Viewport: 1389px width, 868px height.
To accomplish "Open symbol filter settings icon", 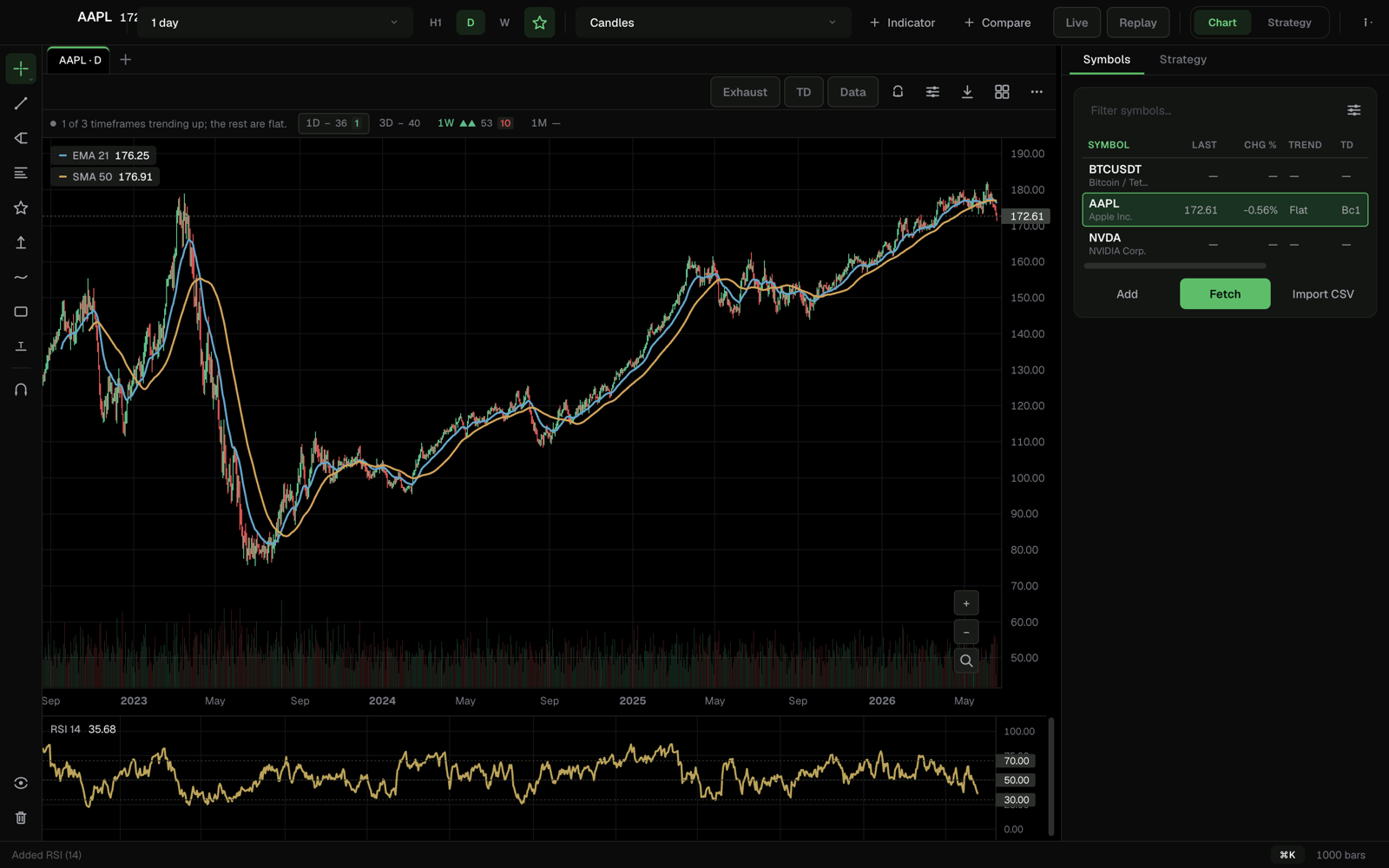I will tap(1353, 110).
